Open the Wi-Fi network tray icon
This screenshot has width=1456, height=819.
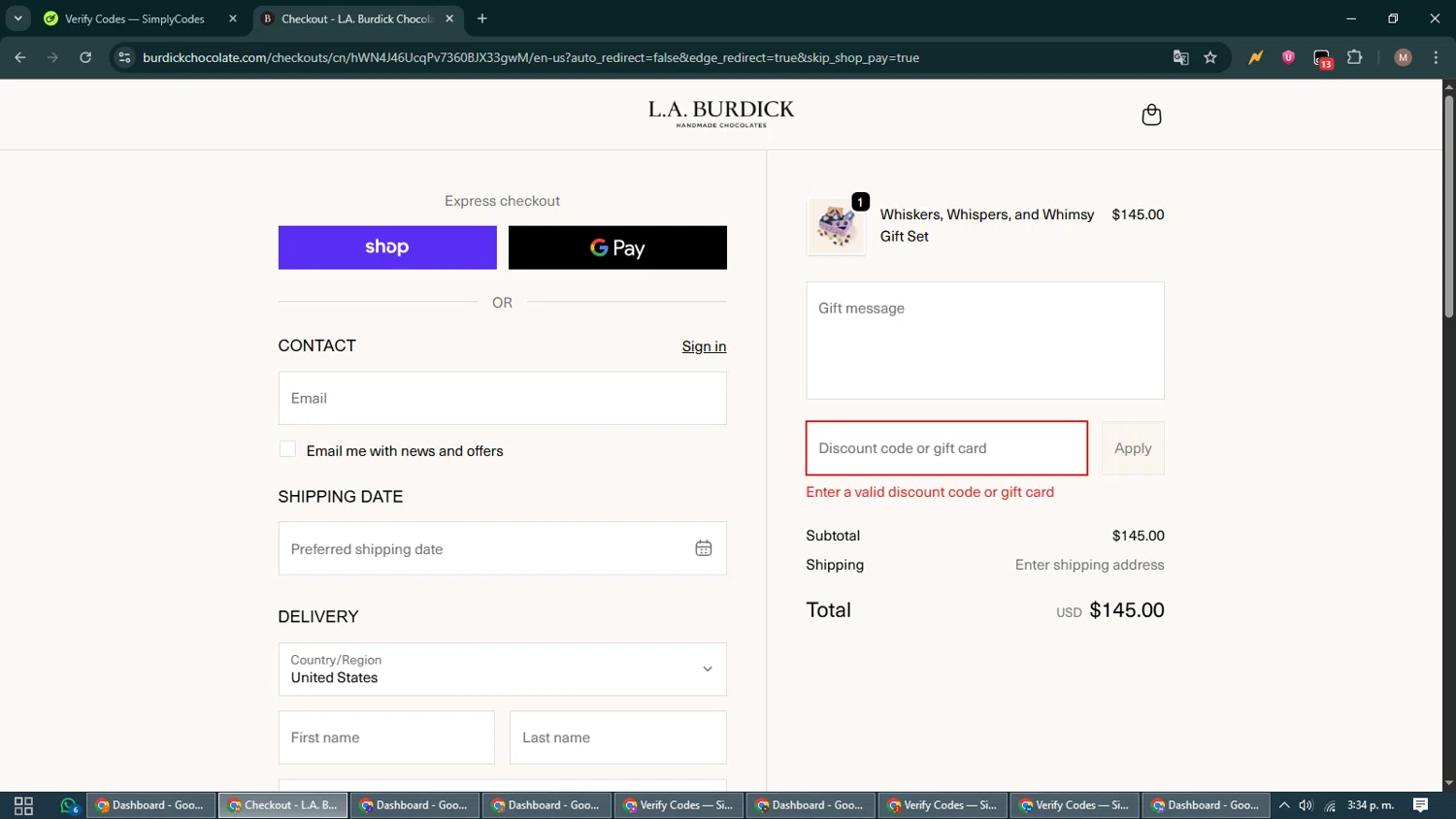click(x=1330, y=805)
